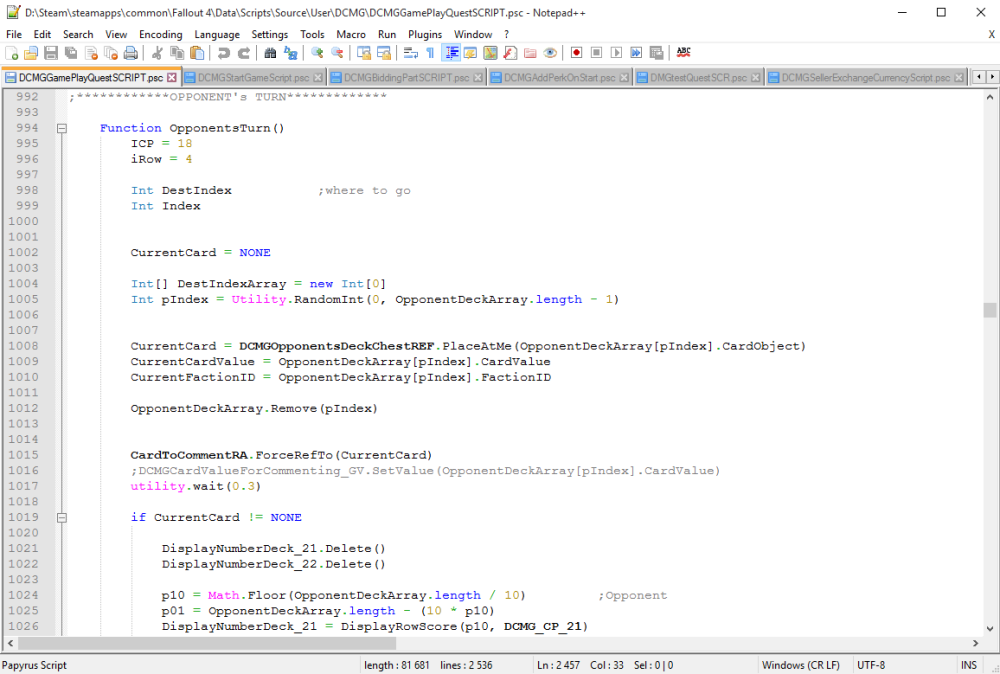Click the Paste clipboard icon
Viewport: 1000px width, 674px height.
(x=197, y=53)
